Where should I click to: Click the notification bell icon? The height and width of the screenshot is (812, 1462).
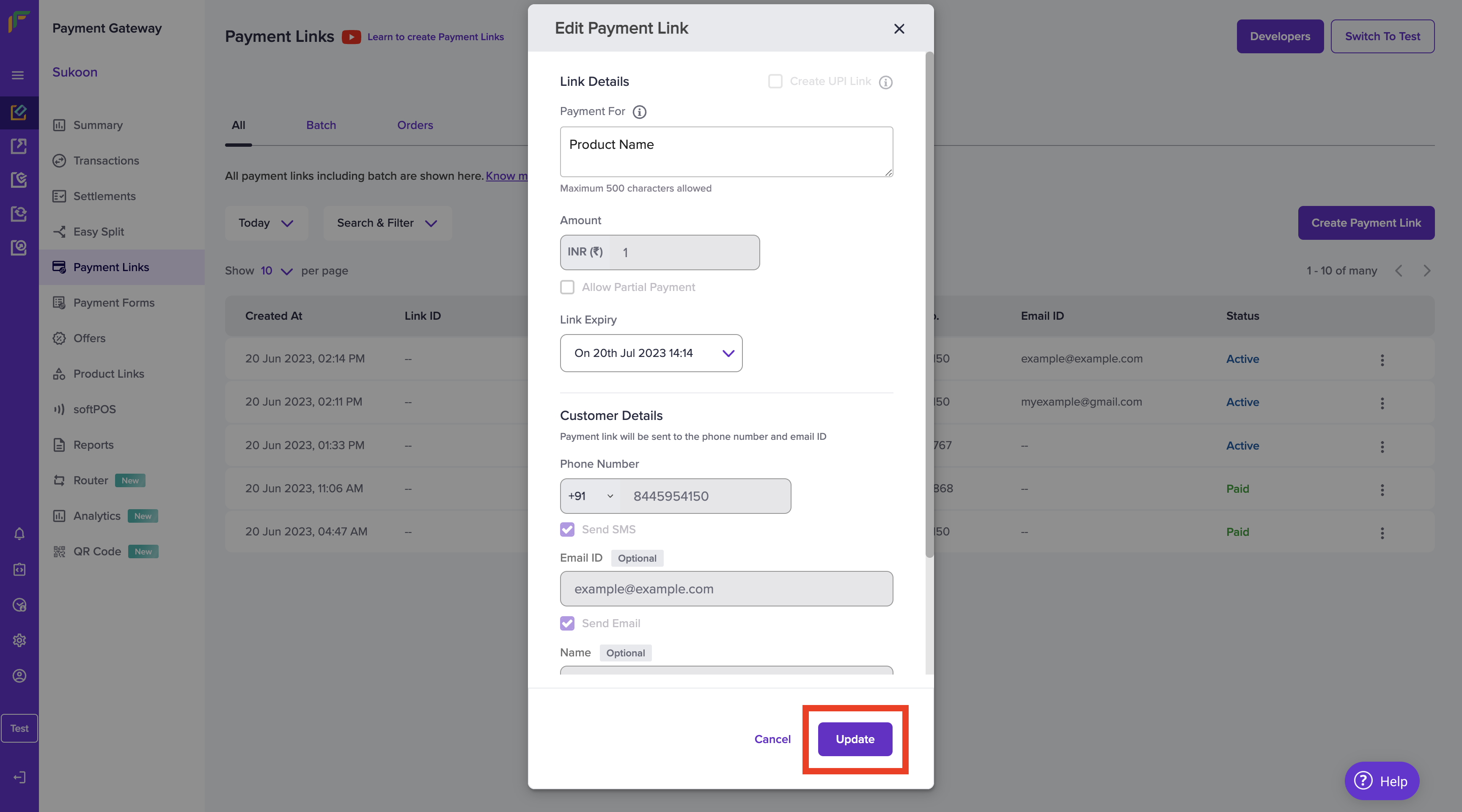(x=19, y=534)
